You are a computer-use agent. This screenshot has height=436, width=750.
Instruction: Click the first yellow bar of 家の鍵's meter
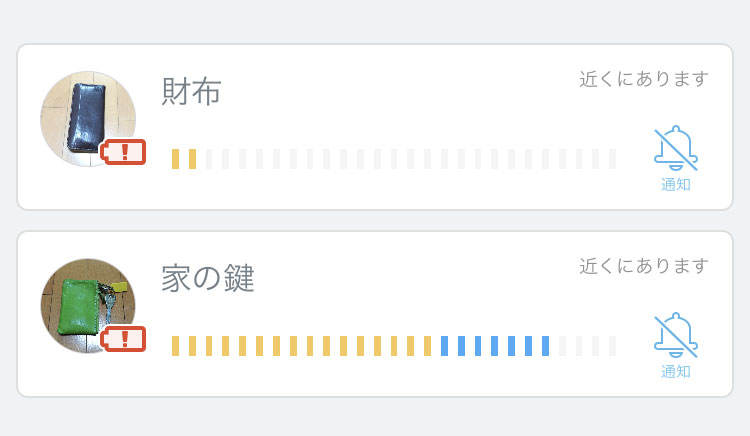point(176,346)
